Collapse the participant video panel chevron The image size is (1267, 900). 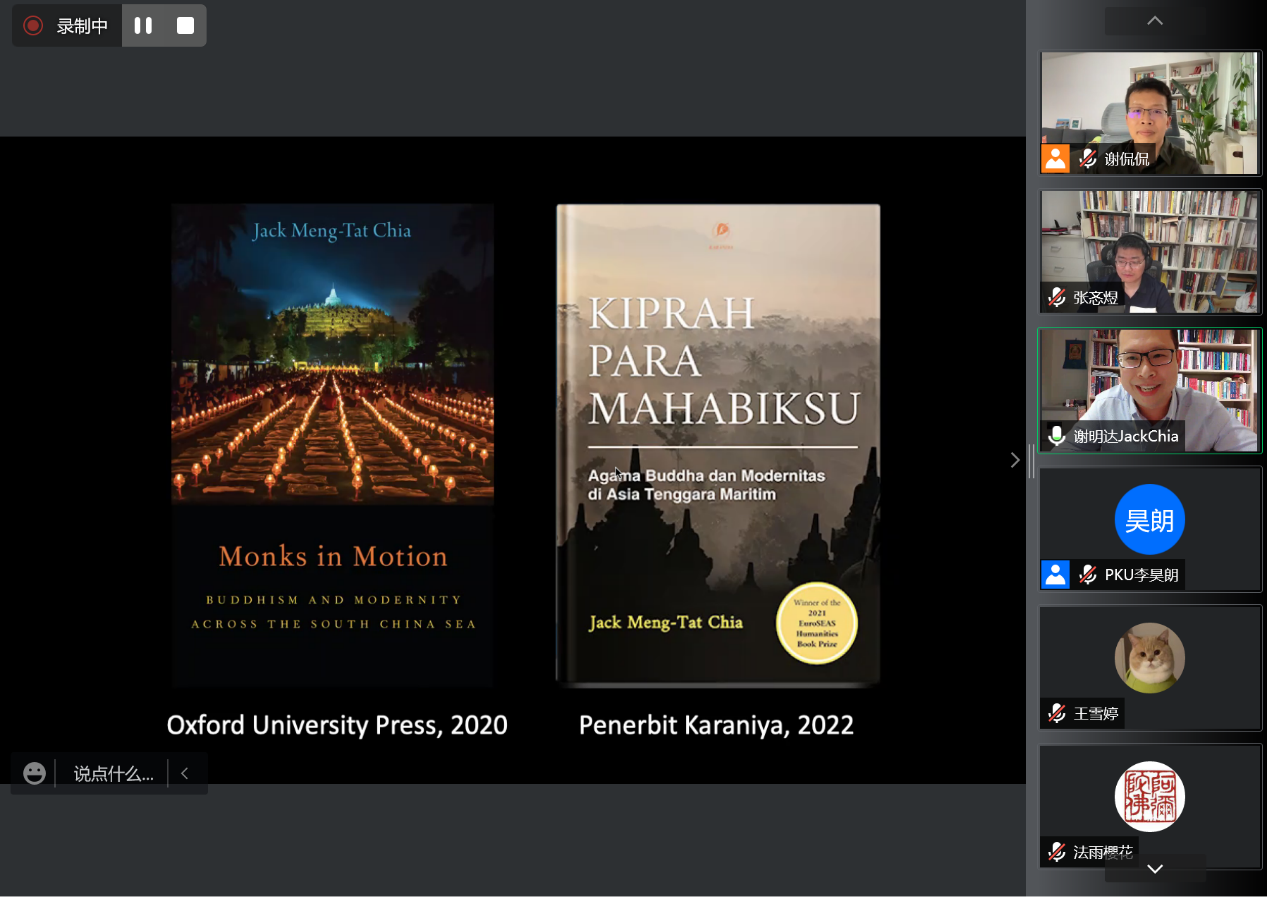tap(1015, 460)
